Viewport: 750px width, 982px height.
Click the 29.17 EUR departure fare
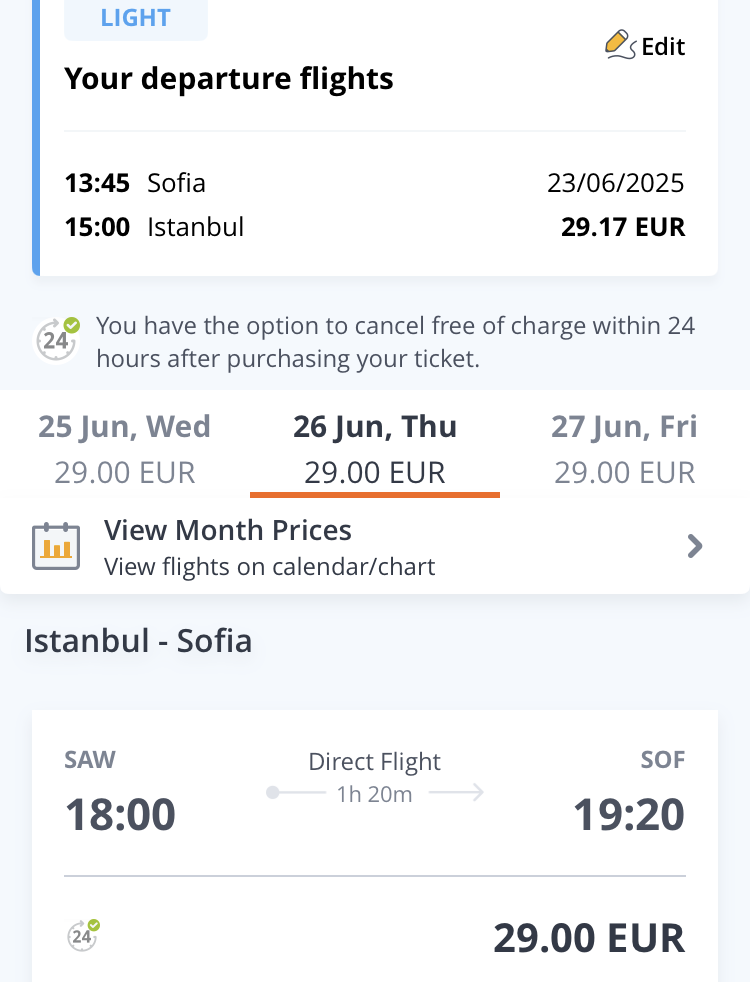623,227
